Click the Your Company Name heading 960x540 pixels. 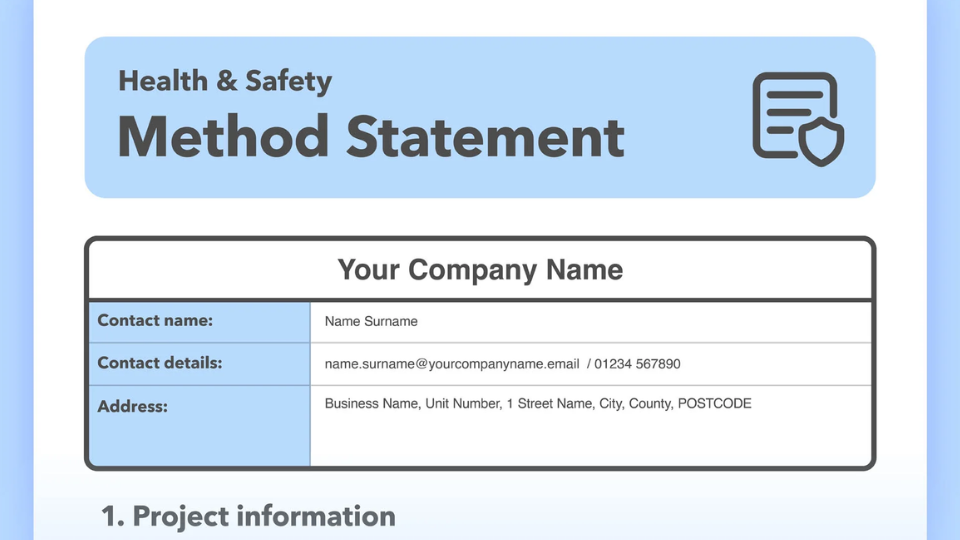tap(480, 270)
